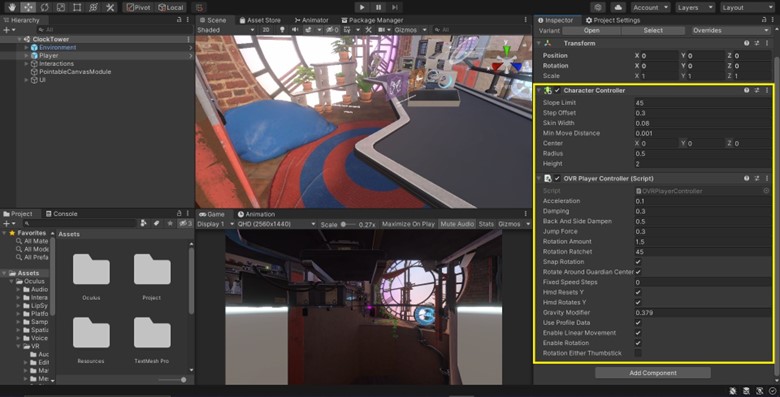The height and width of the screenshot is (397, 780).
Task: Toggle Enable Linear Movement checkbox
Action: [638, 332]
